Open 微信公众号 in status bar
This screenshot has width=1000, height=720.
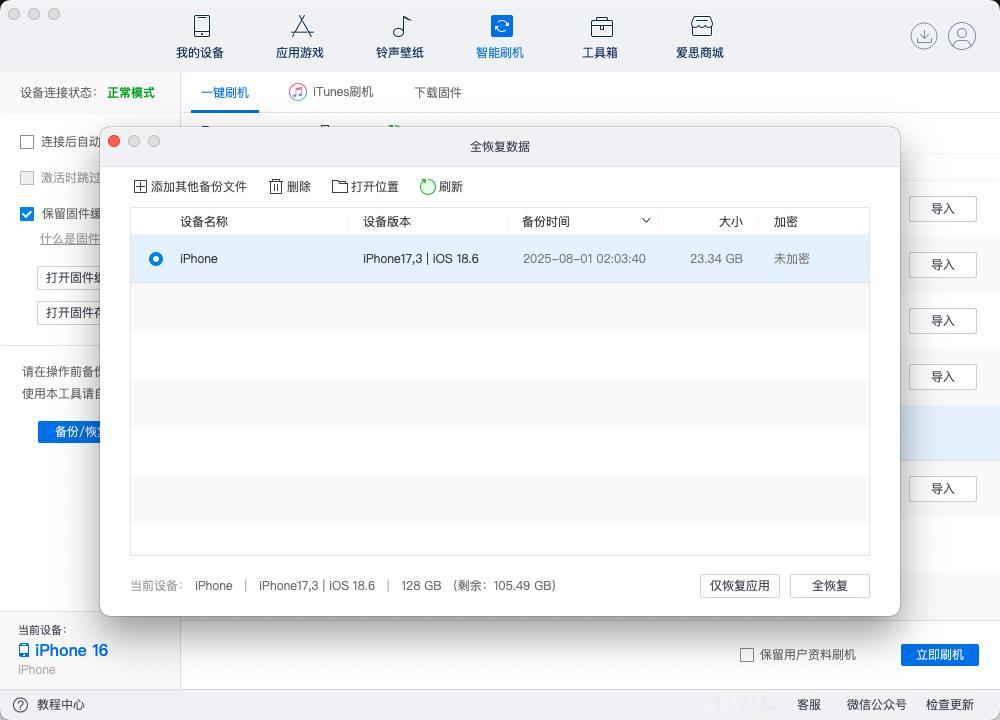[x=876, y=705]
